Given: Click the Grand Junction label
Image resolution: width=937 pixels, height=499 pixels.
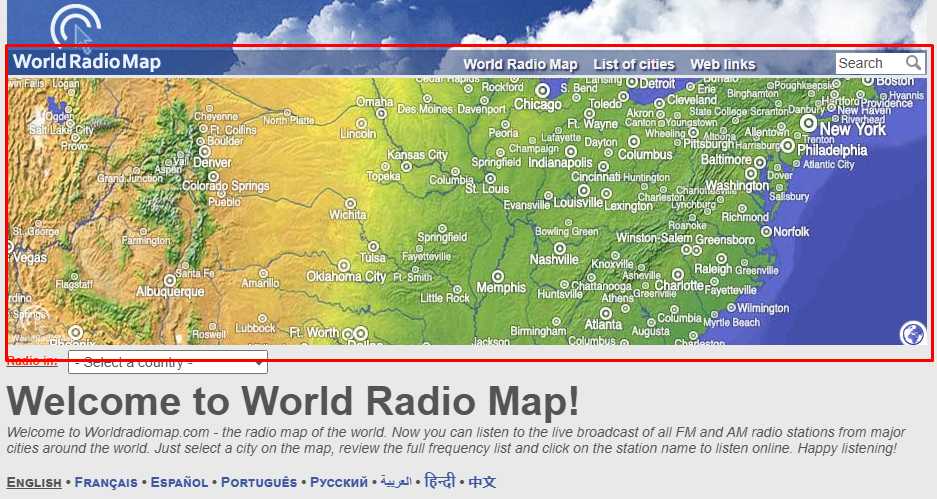Looking at the screenshot, I should (x=130, y=178).
